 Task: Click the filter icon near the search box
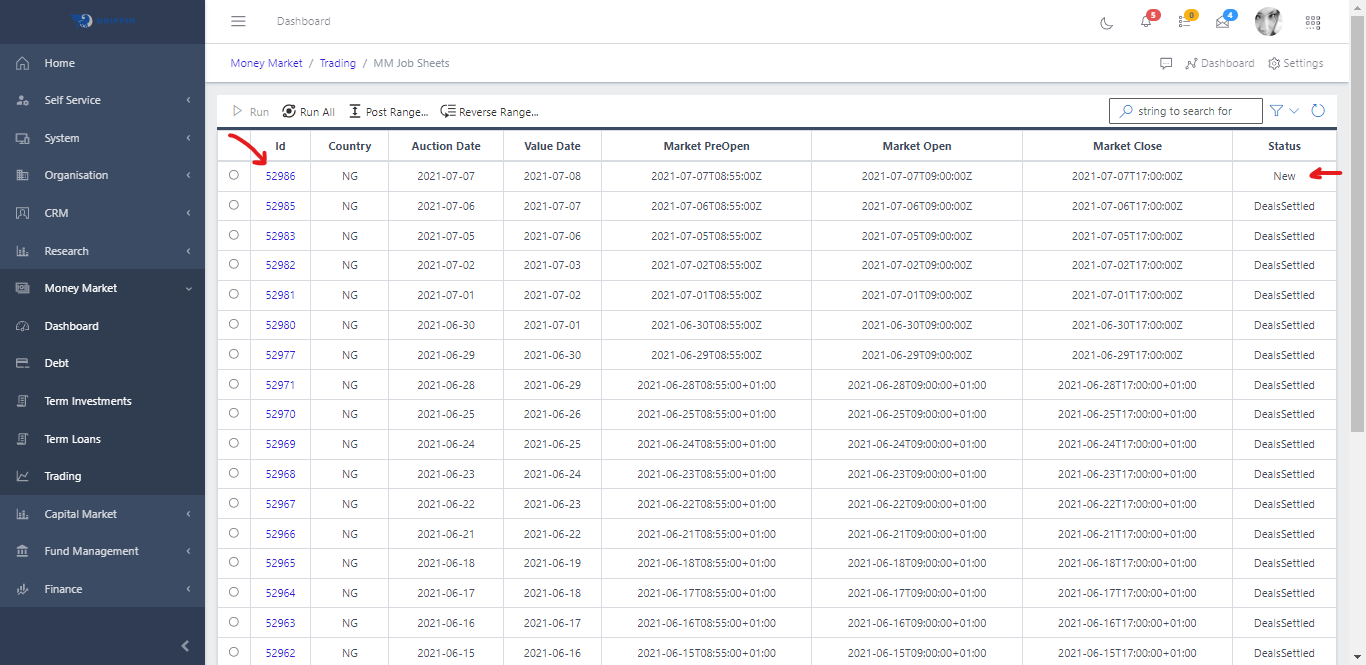click(1275, 110)
